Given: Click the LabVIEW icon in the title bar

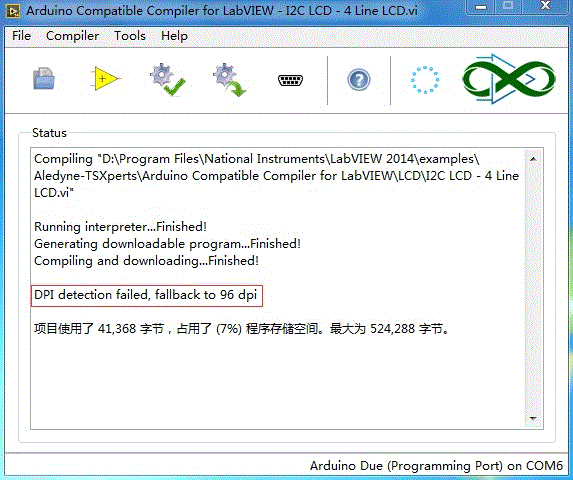Looking at the screenshot, I should pos(13,11).
